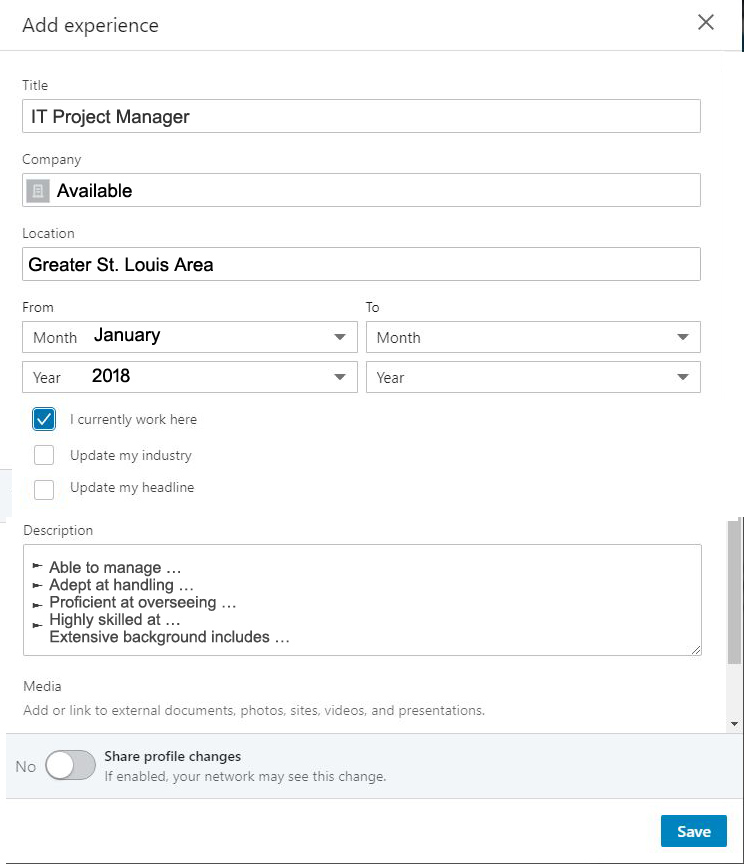The width and height of the screenshot is (744, 864).
Task: Edit the IT Project Manager title field
Action: point(360,116)
